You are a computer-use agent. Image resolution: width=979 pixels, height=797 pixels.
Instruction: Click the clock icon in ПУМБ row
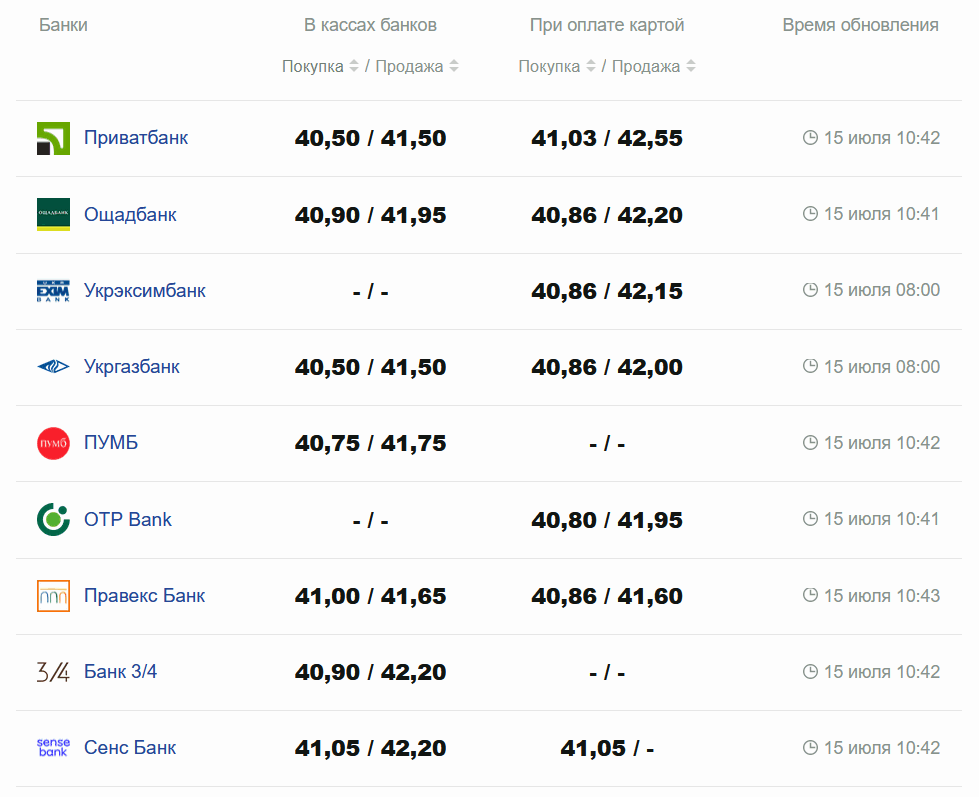[811, 443]
